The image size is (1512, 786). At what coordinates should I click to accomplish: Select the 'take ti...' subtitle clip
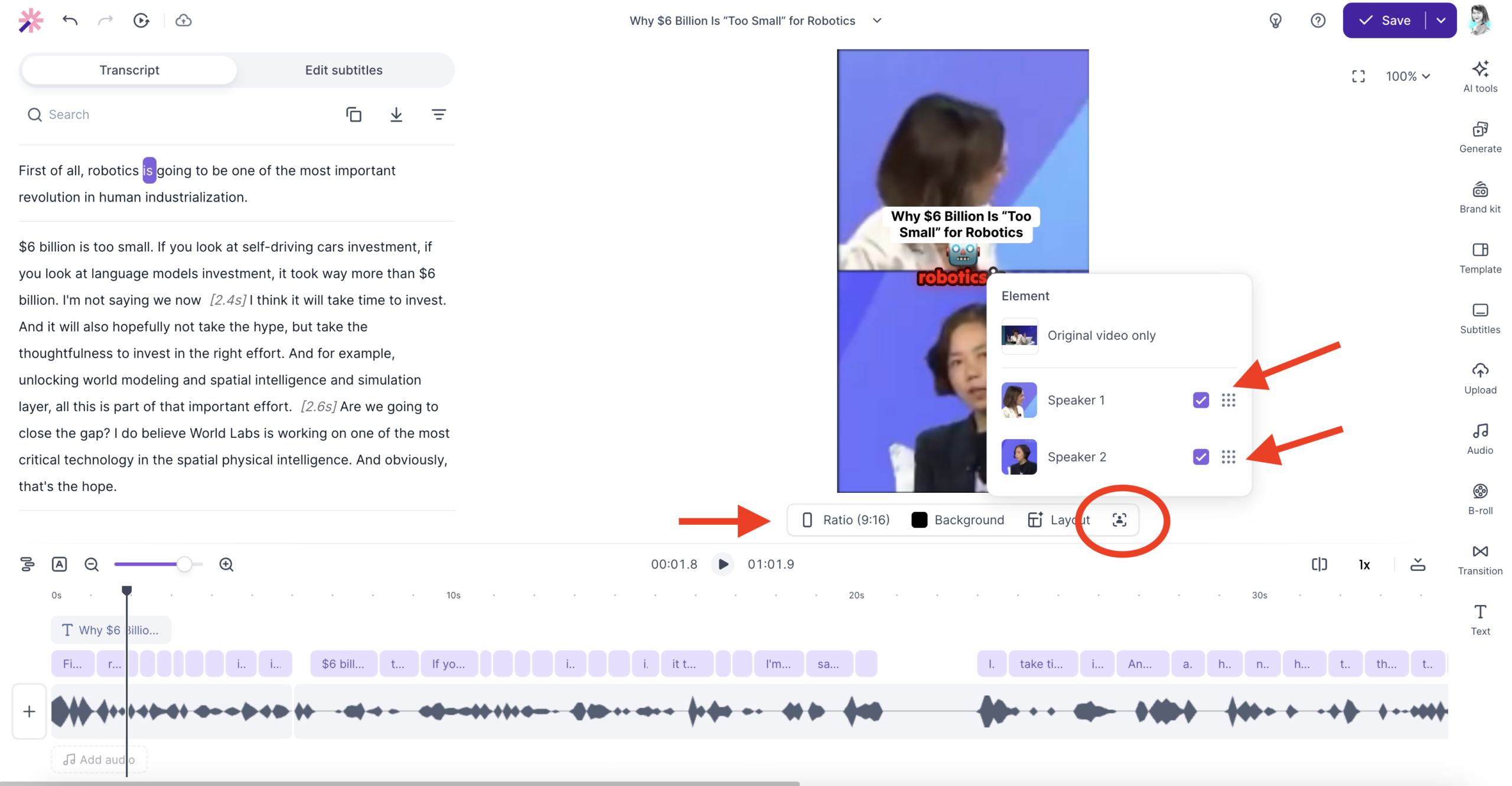(x=1042, y=663)
